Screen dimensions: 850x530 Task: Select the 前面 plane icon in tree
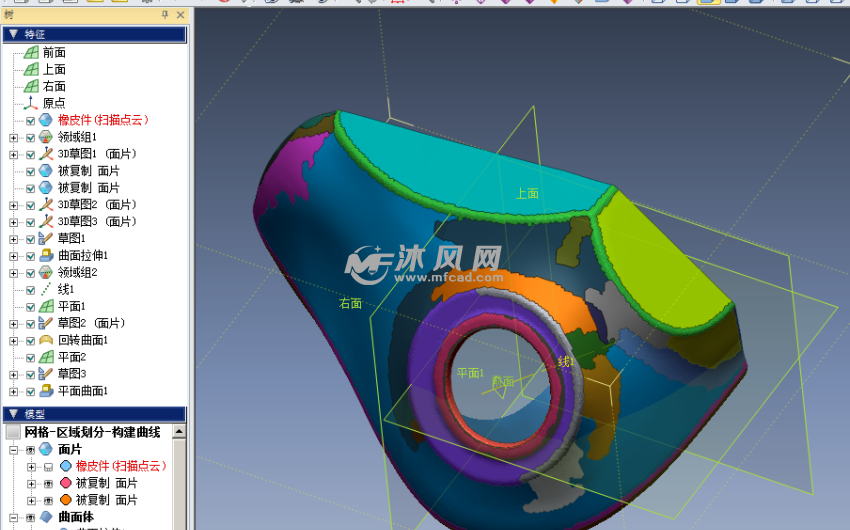31,52
